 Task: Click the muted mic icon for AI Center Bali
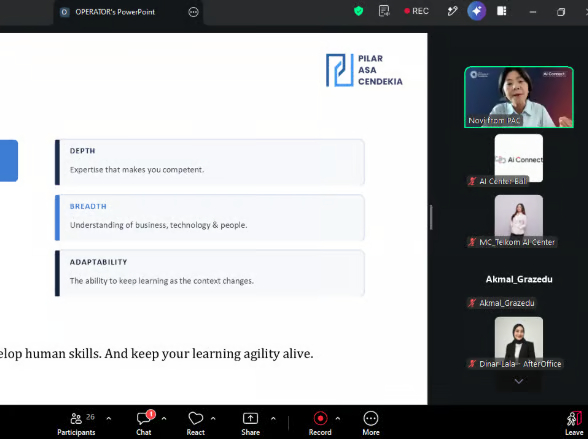pos(472,181)
